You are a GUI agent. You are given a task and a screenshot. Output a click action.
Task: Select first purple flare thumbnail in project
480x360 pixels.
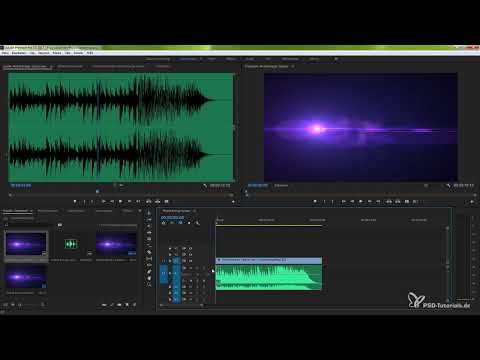(26, 244)
